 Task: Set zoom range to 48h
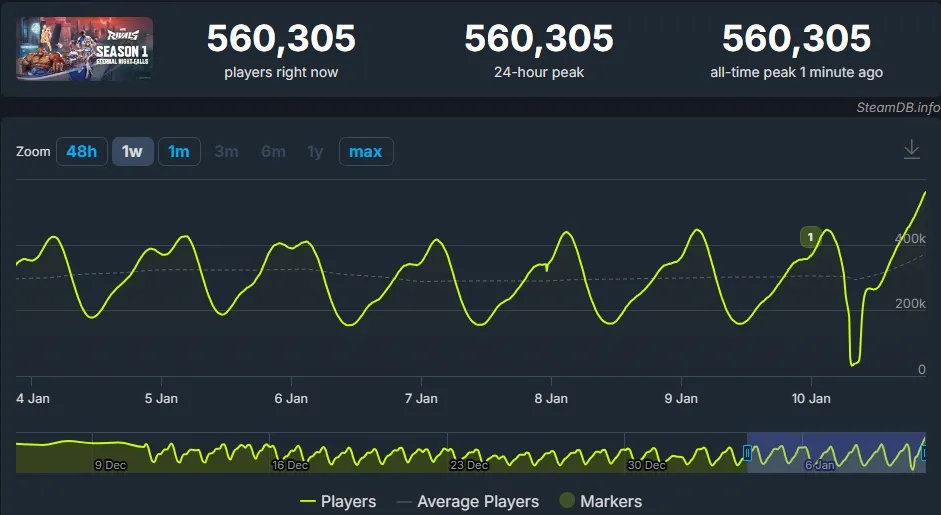[x=82, y=152]
